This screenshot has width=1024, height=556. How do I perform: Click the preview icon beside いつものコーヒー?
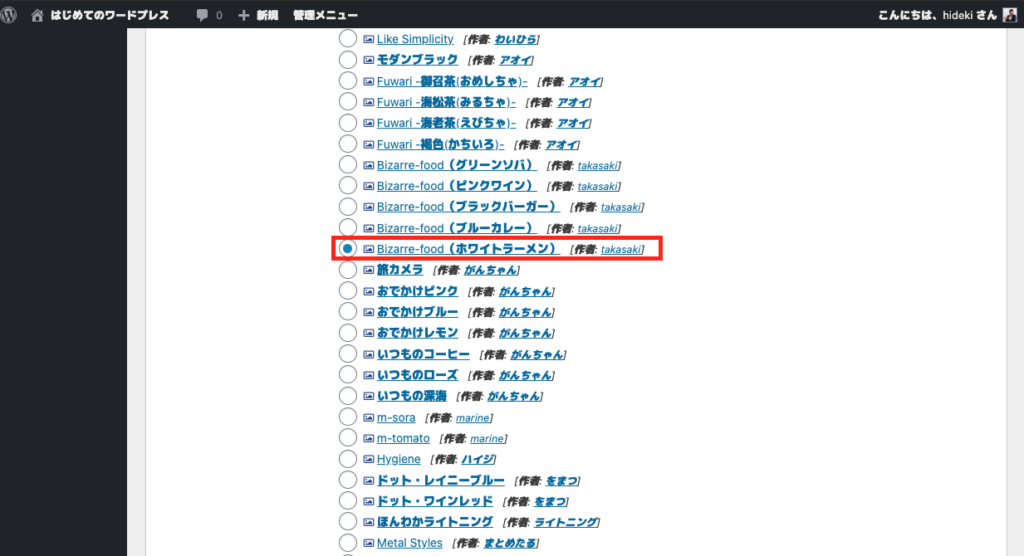tap(368, 355)
